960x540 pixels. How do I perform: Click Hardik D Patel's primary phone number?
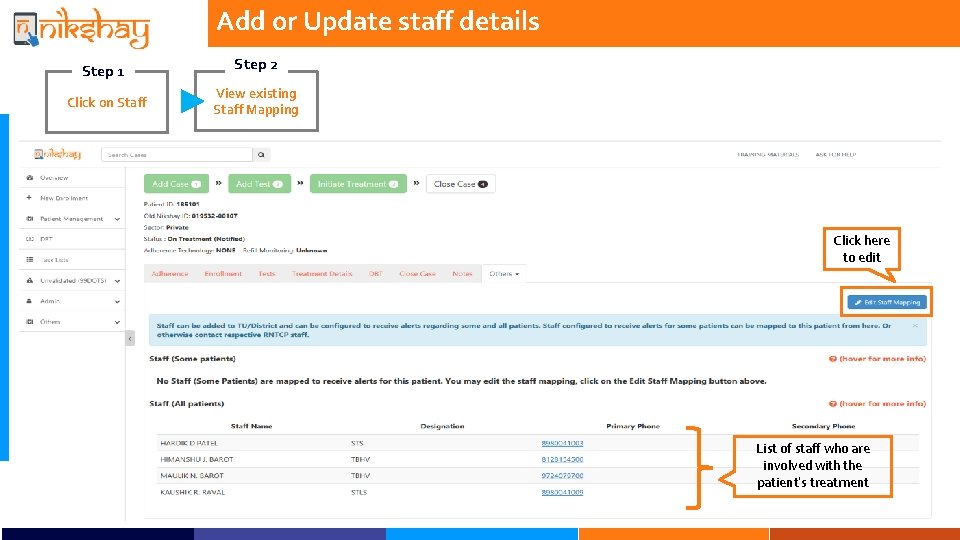[562, 443]
